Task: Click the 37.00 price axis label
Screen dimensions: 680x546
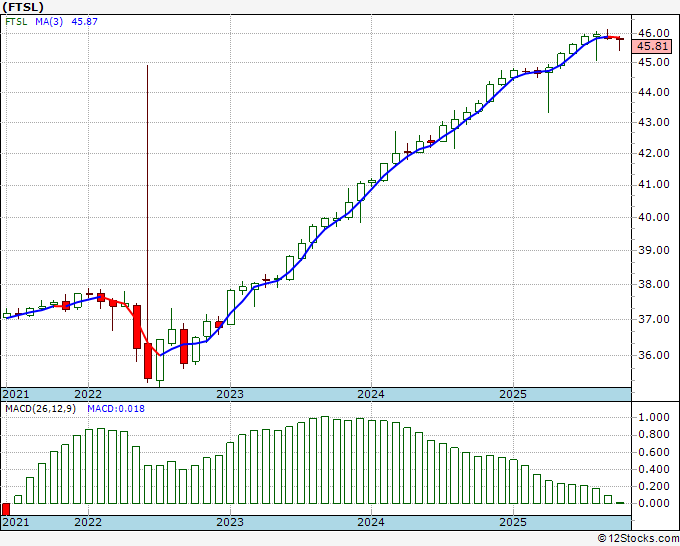Action: pyautogui.click(x=654, y=319)
